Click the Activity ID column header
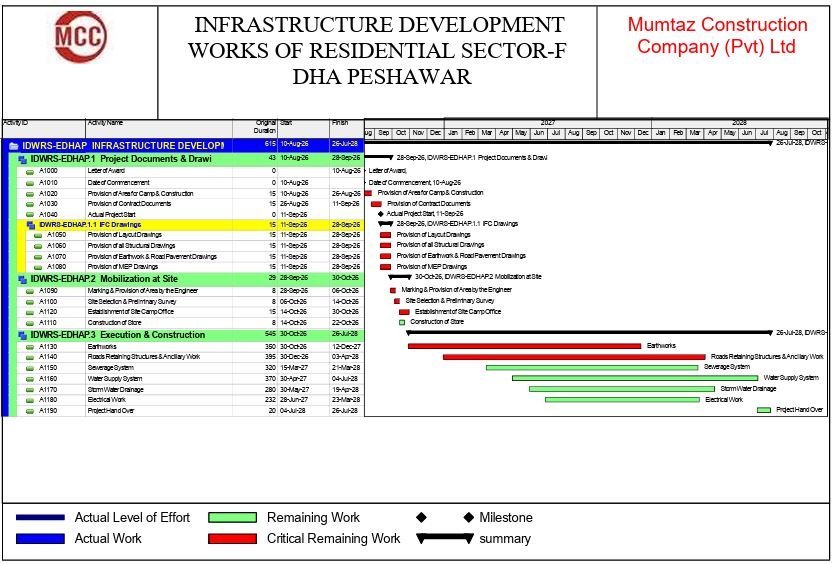This screenshot has width=837, height=564. (44, 129)
